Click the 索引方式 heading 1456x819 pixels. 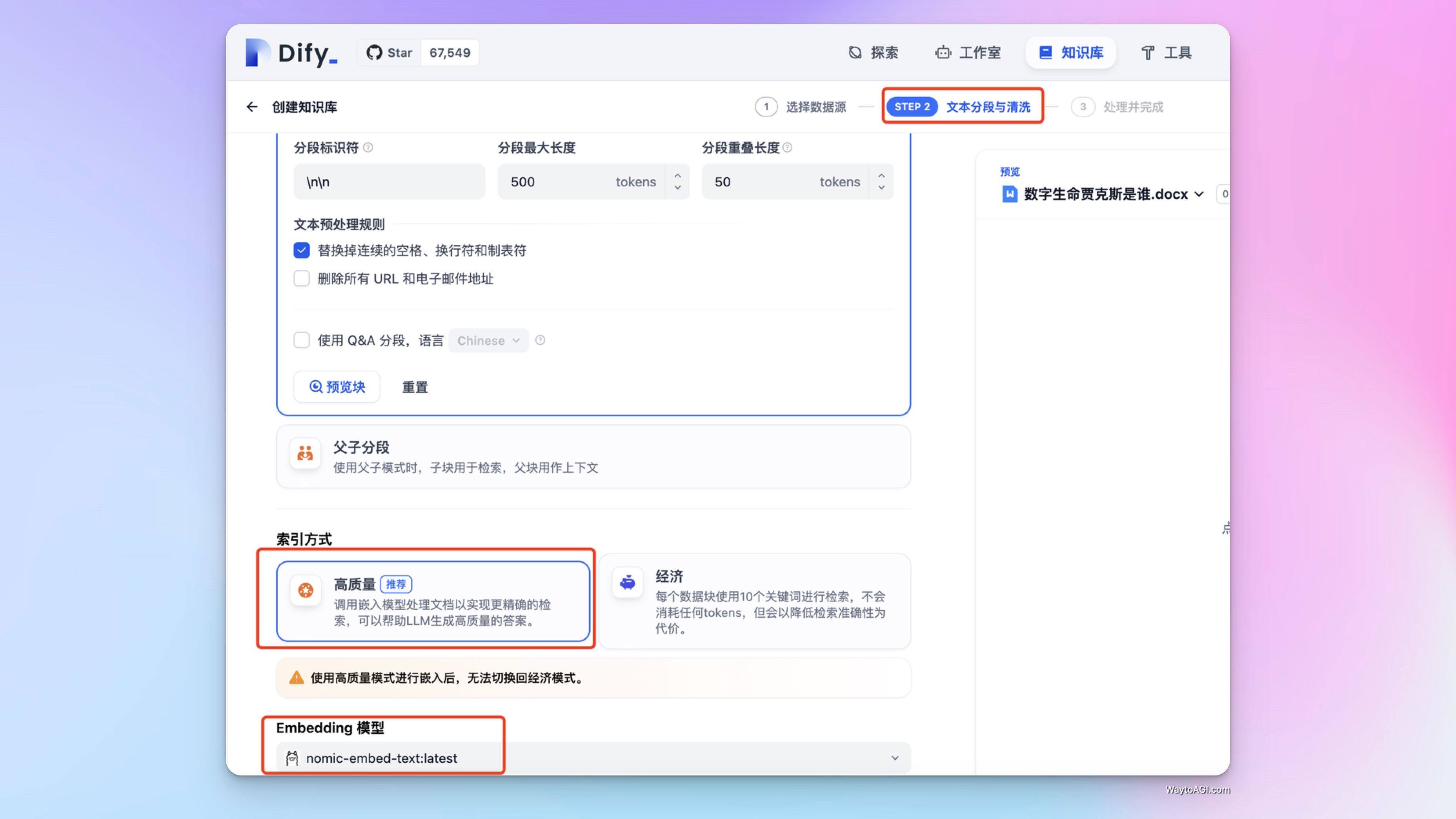304,539
